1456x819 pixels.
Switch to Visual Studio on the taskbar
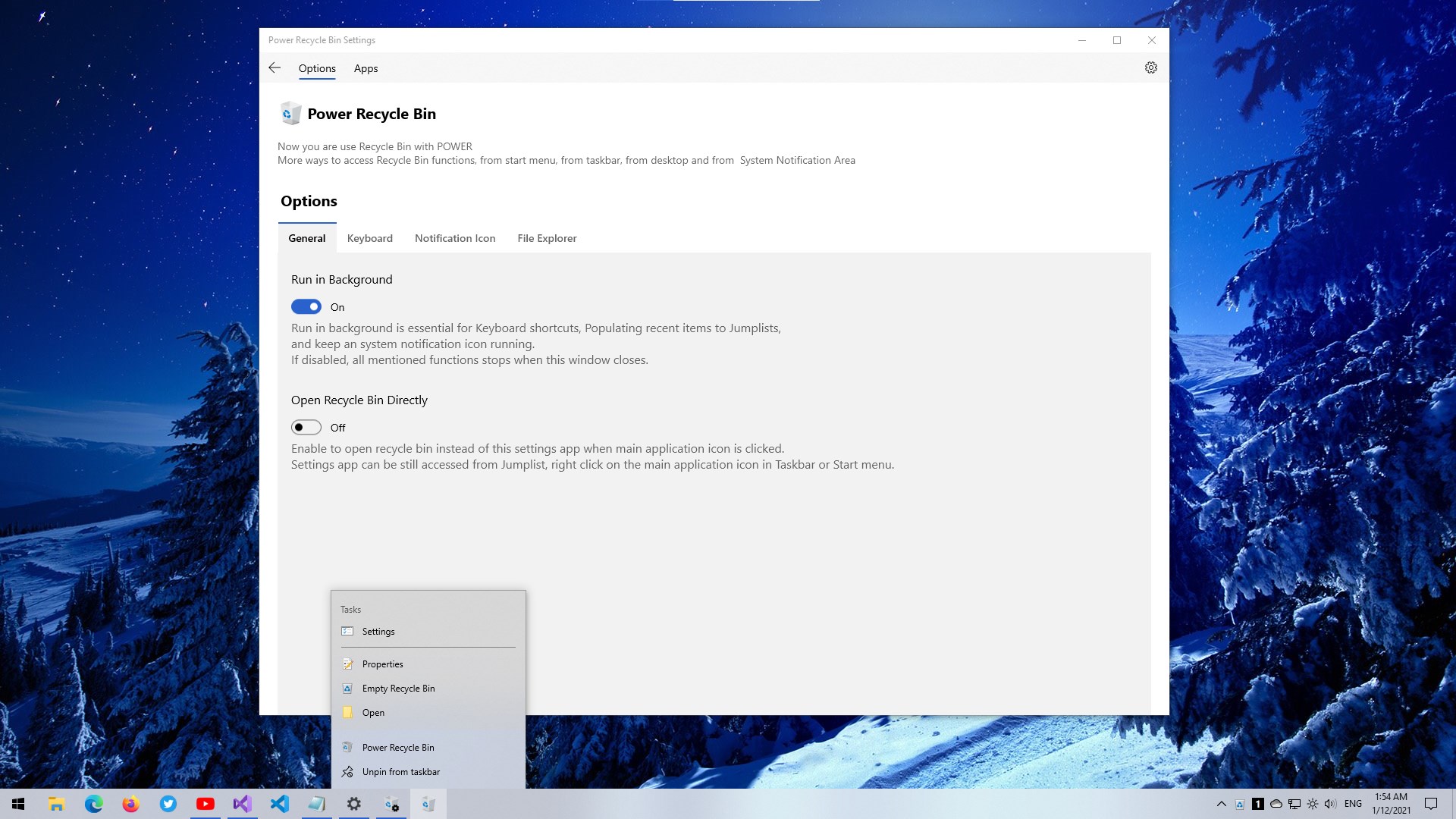tap(242, 804)
